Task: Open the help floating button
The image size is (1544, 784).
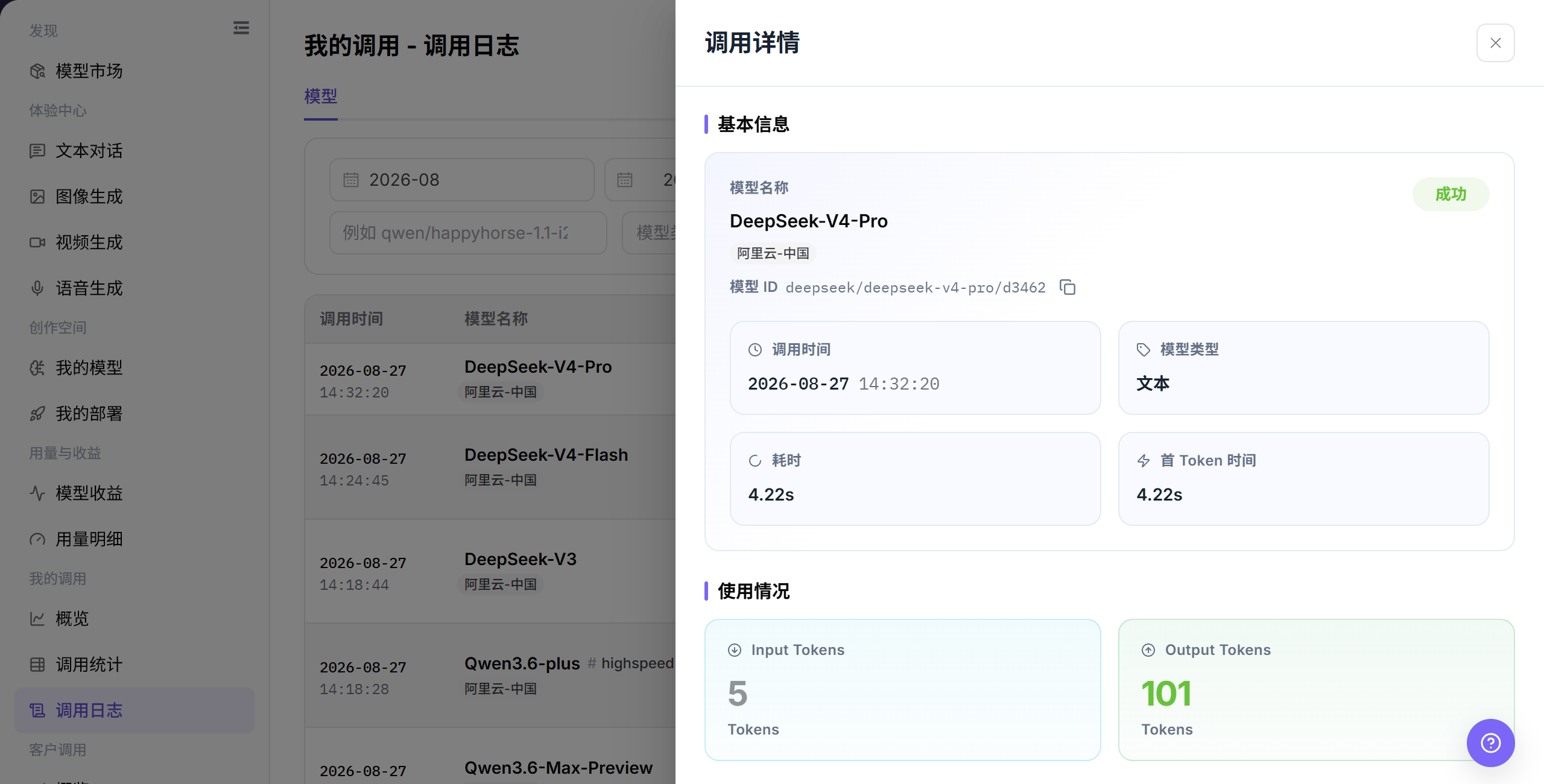Action: tap(1490, 742)
